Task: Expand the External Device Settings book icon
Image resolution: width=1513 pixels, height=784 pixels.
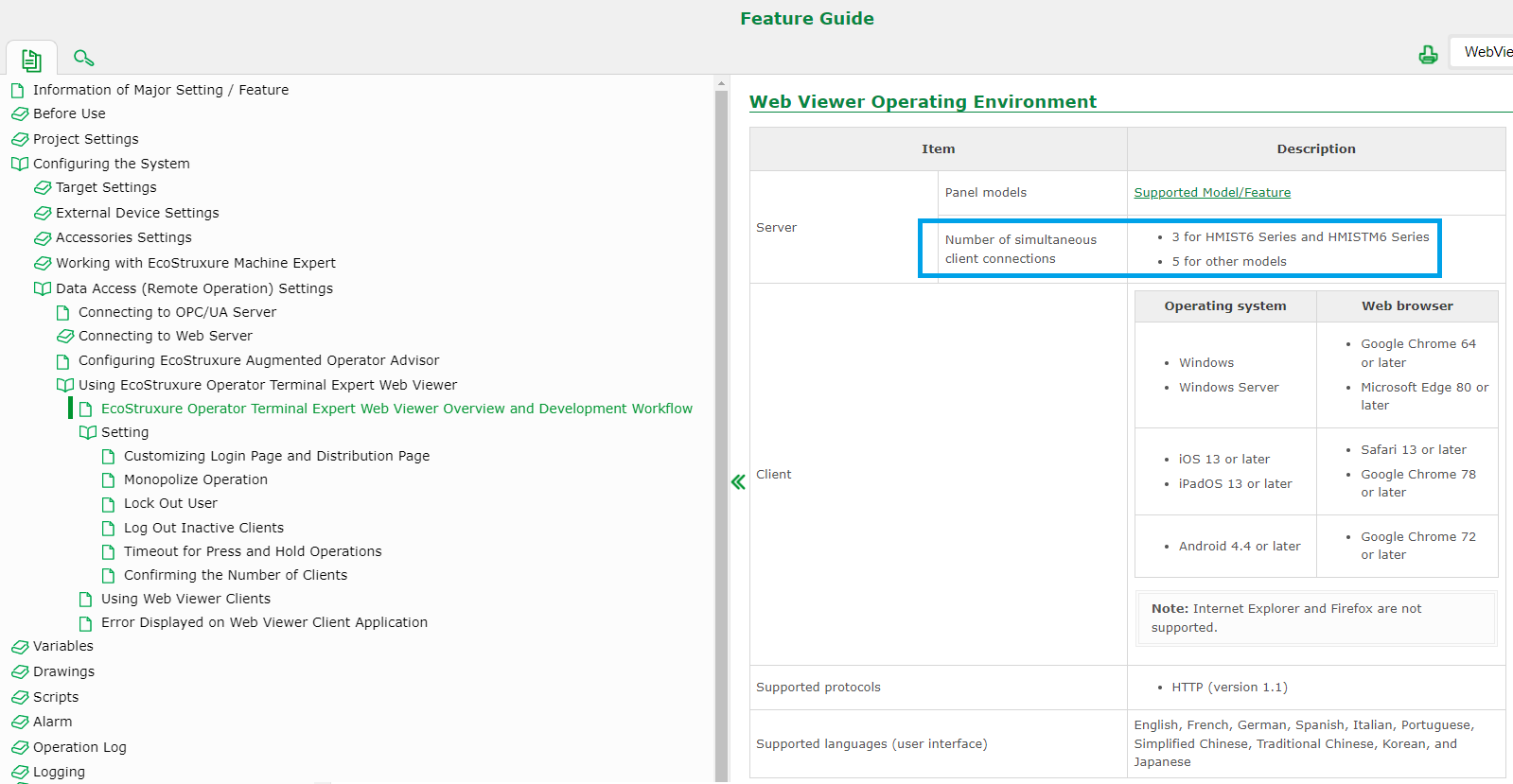Action: [x=43, y=213]
